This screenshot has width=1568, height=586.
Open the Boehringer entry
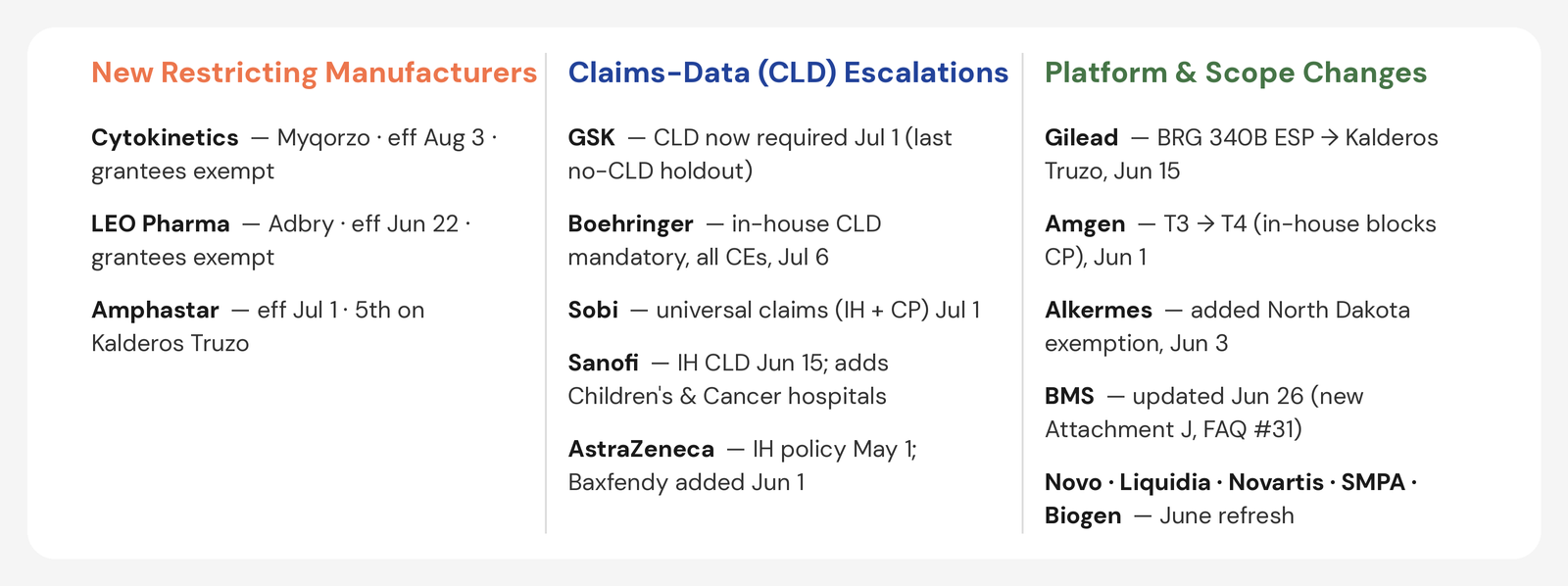tap(631, 224)
